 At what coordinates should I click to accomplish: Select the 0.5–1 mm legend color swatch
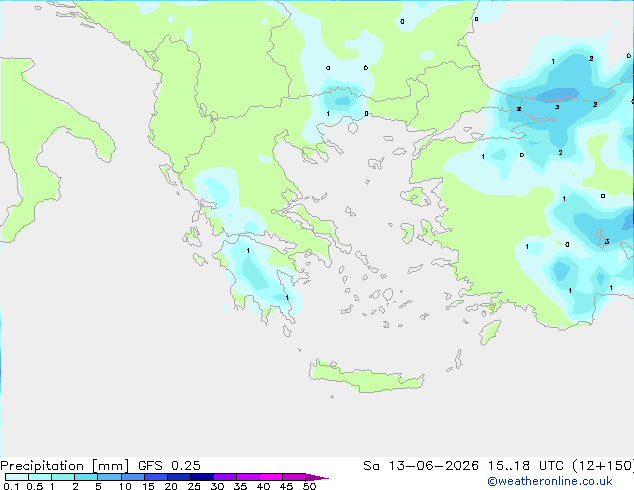[x=40, y=477]
